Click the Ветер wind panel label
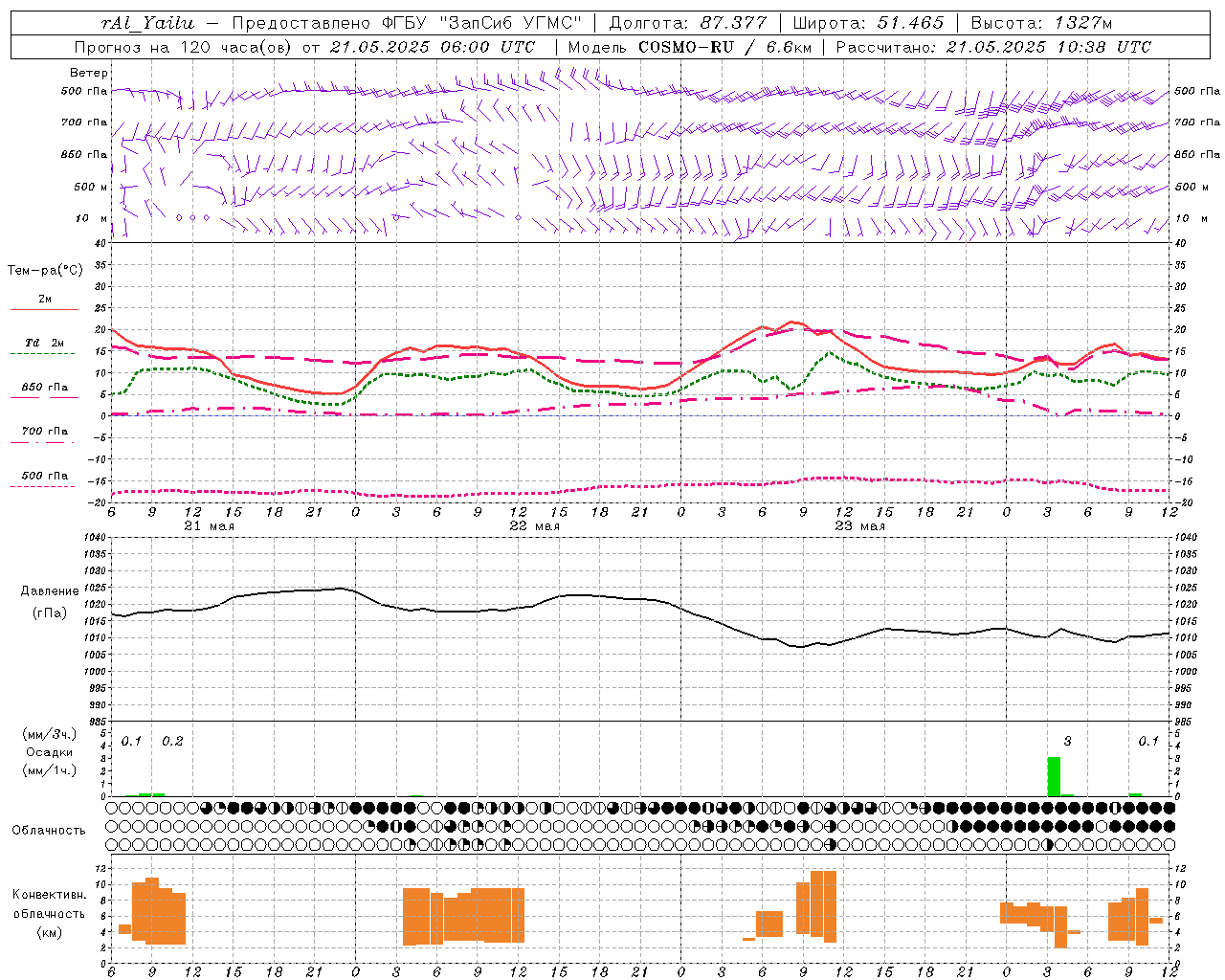Screen dimensions: 1225x980 click(x=89, y=73)
